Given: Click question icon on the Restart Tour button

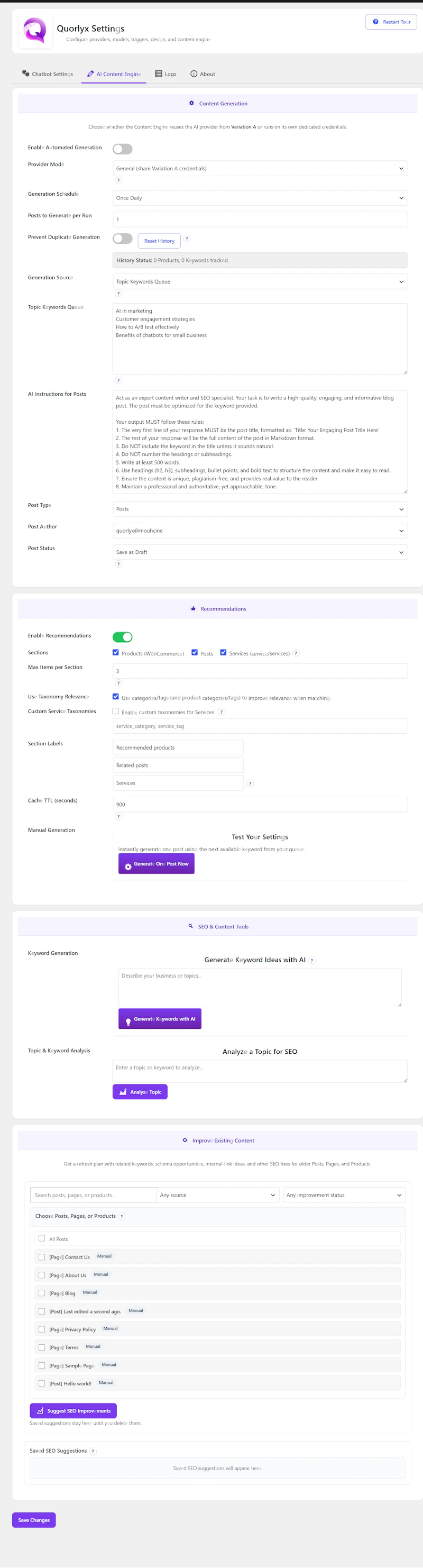Looking at the screenshot, I should coord(375,22).
